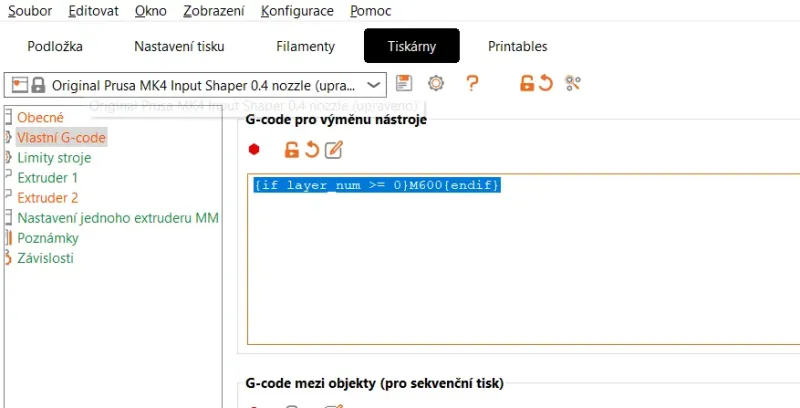
Task: Select Obecné in the settings tree
Action: click(40, 118)
